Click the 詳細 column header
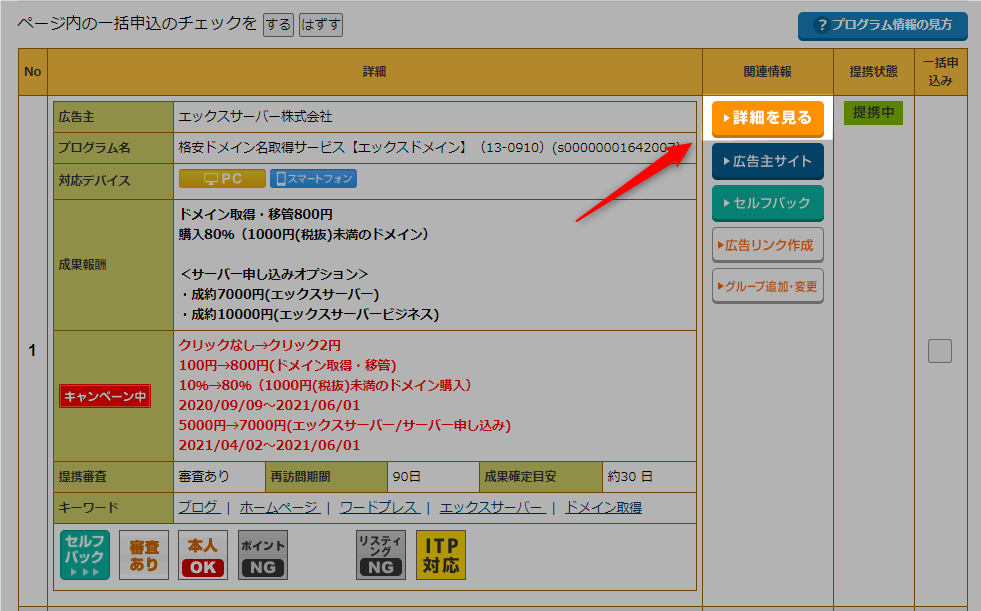981x611 pixels. click(375, 72)
